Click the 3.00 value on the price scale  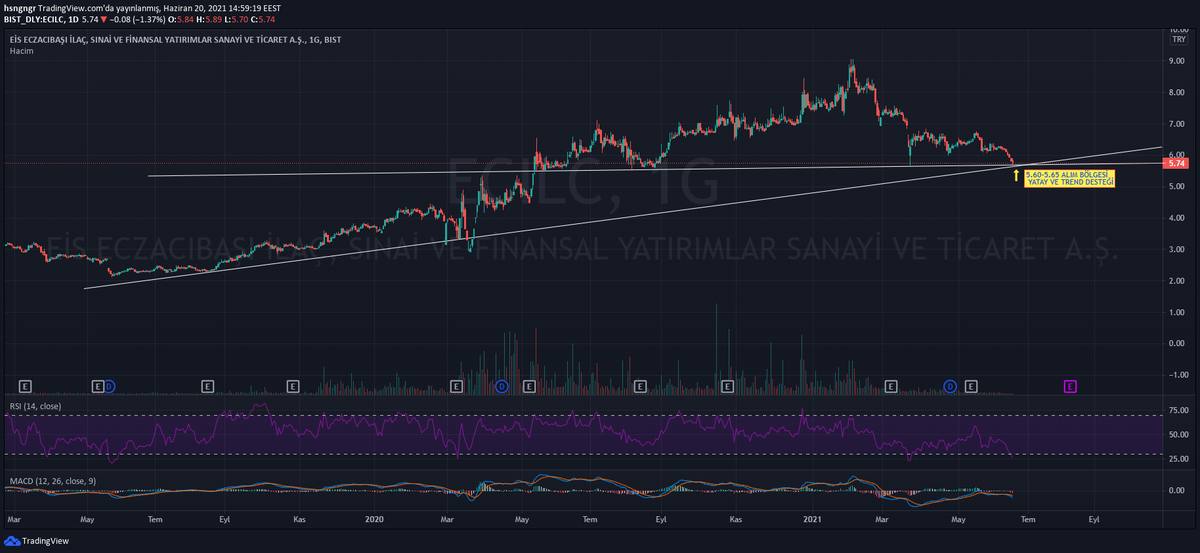1178,250
